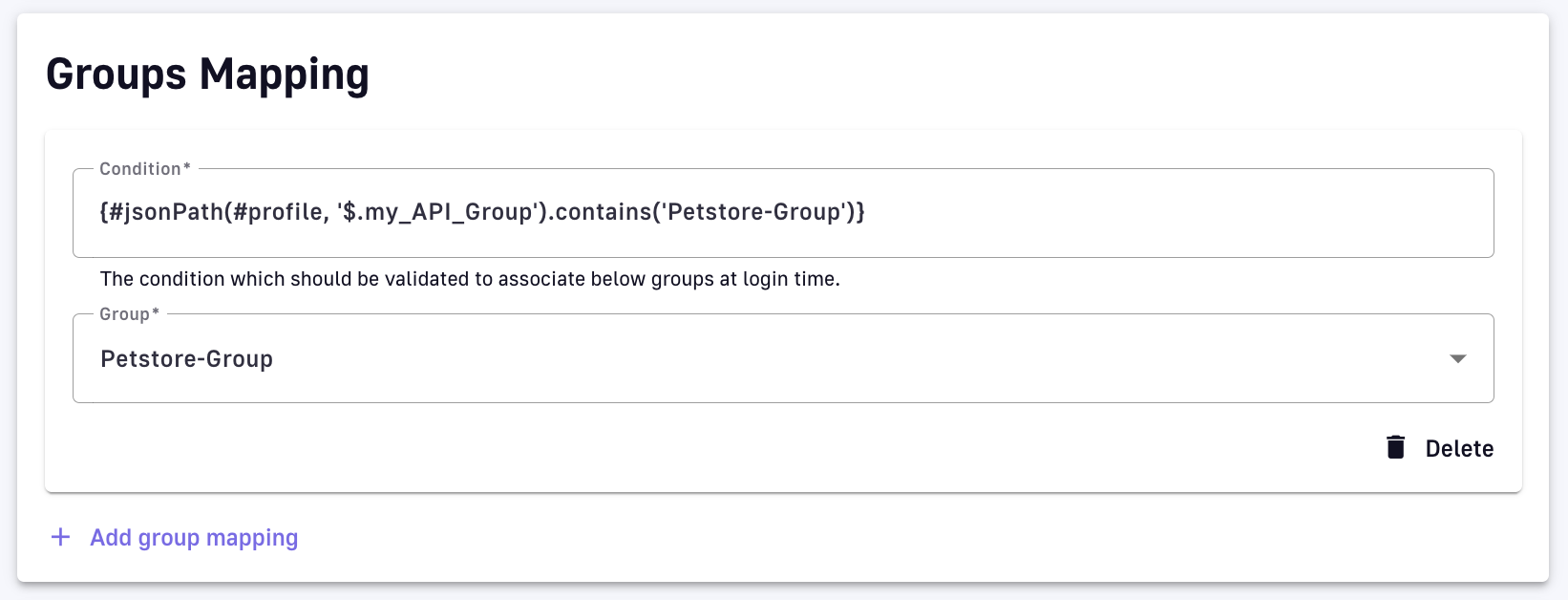Click the Condition field label
The height and width of the screenshot is (600, 1568).
[x=140, y=169]
